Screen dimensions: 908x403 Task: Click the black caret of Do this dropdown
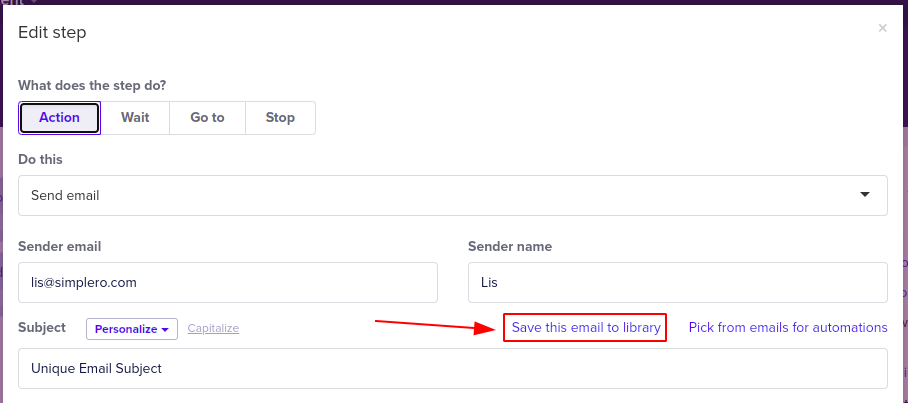pos(865,195)
